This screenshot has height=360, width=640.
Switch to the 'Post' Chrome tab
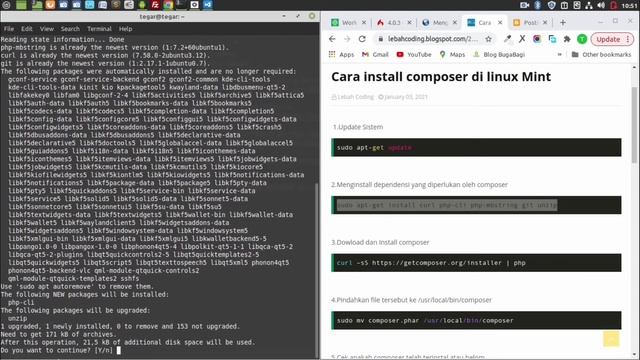point(529,22)
